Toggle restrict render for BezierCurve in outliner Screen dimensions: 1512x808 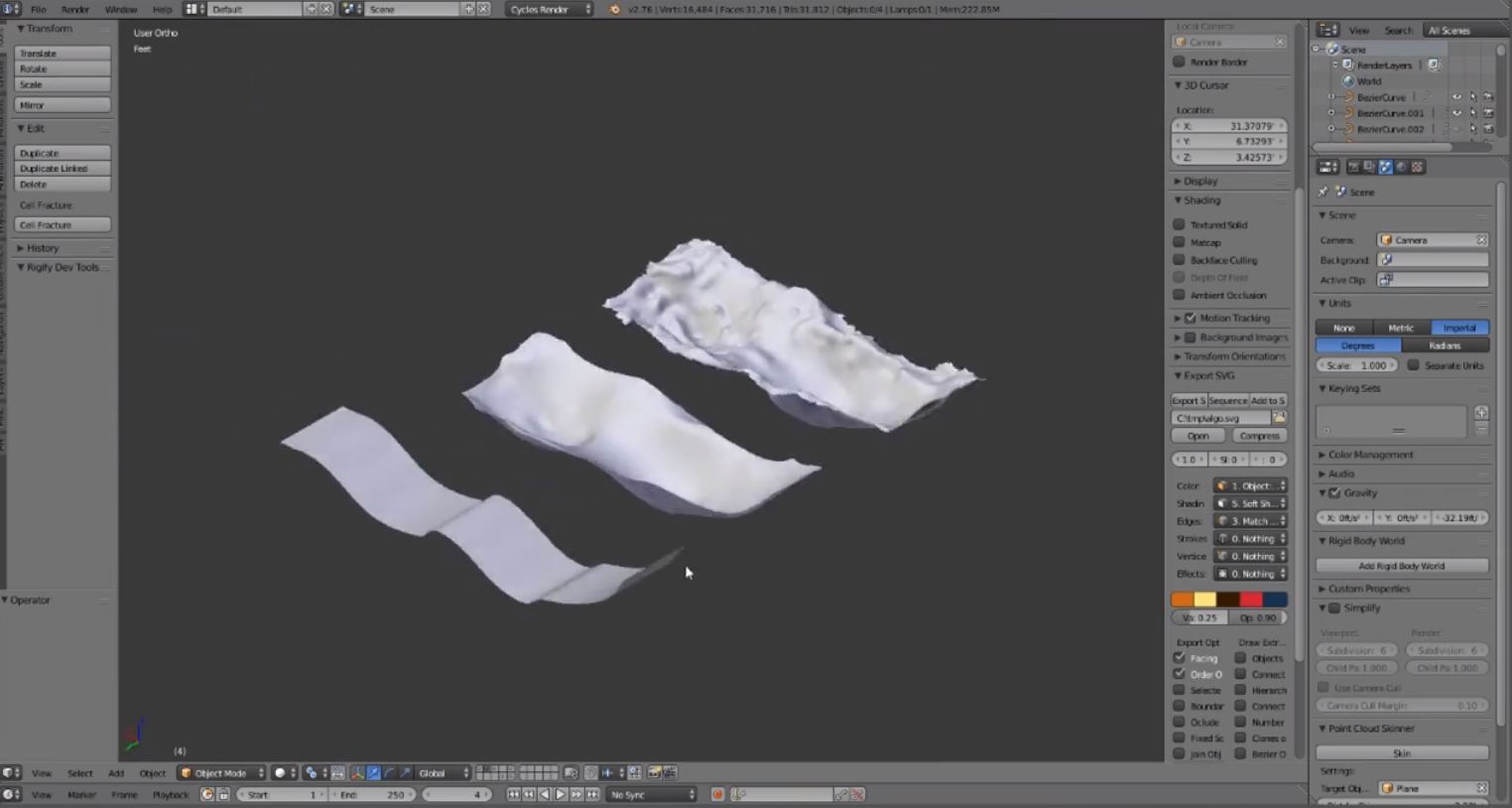[1488, 97]
